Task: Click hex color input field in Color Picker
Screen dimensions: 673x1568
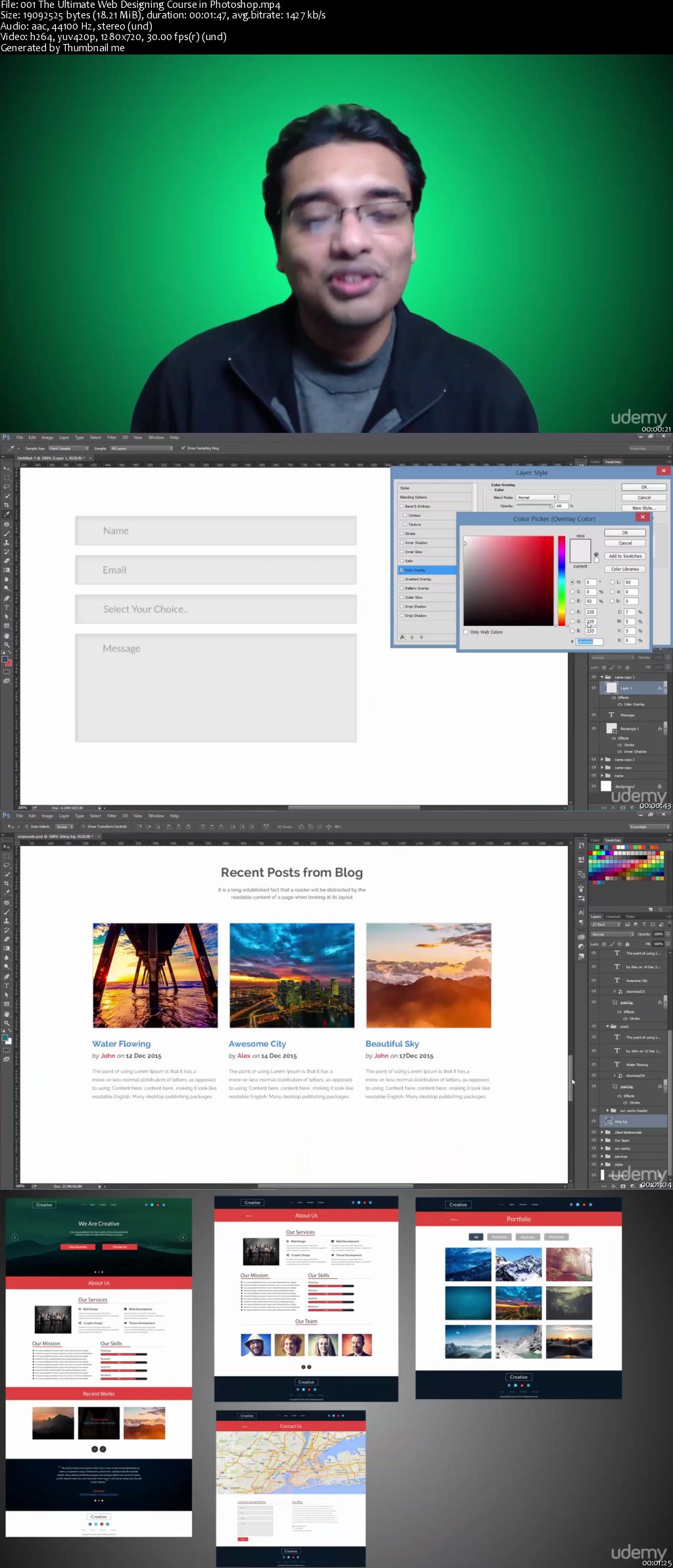Action: tap(590, 642)
